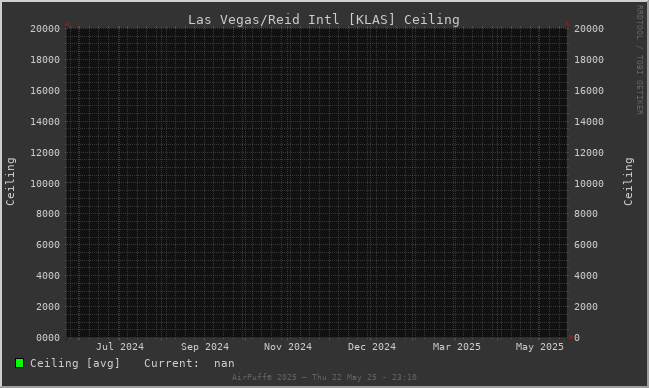Image resolution: width=649 pixels, height=388 pixels.
Task: Select the Jul 2024 x-axis label
Action: 120,347
